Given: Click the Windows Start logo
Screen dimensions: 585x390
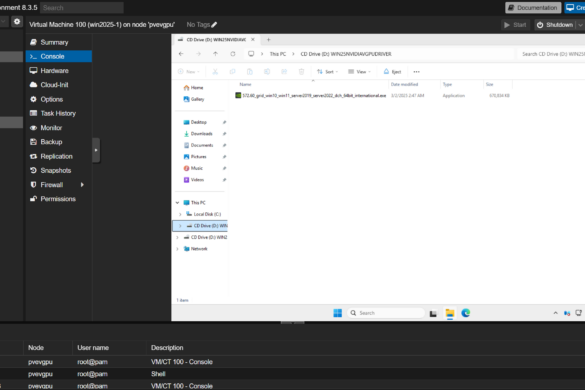Looking at the screenshot, I should tap(338, 313).
